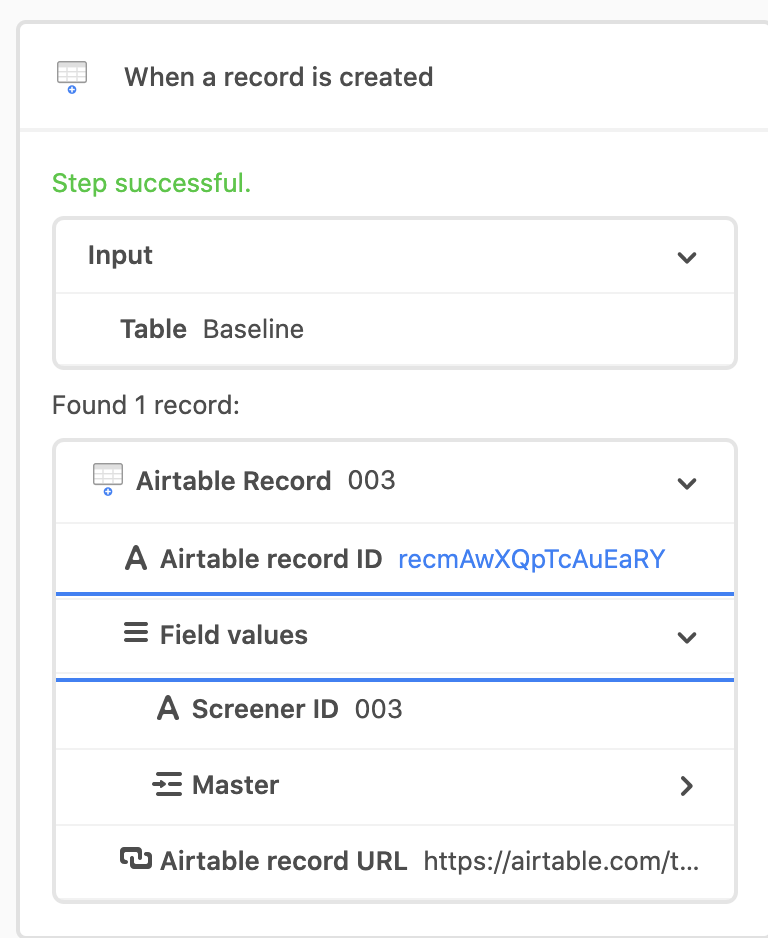
Task: Click the text icon beside Screener ID
Action: pos(168,708)
